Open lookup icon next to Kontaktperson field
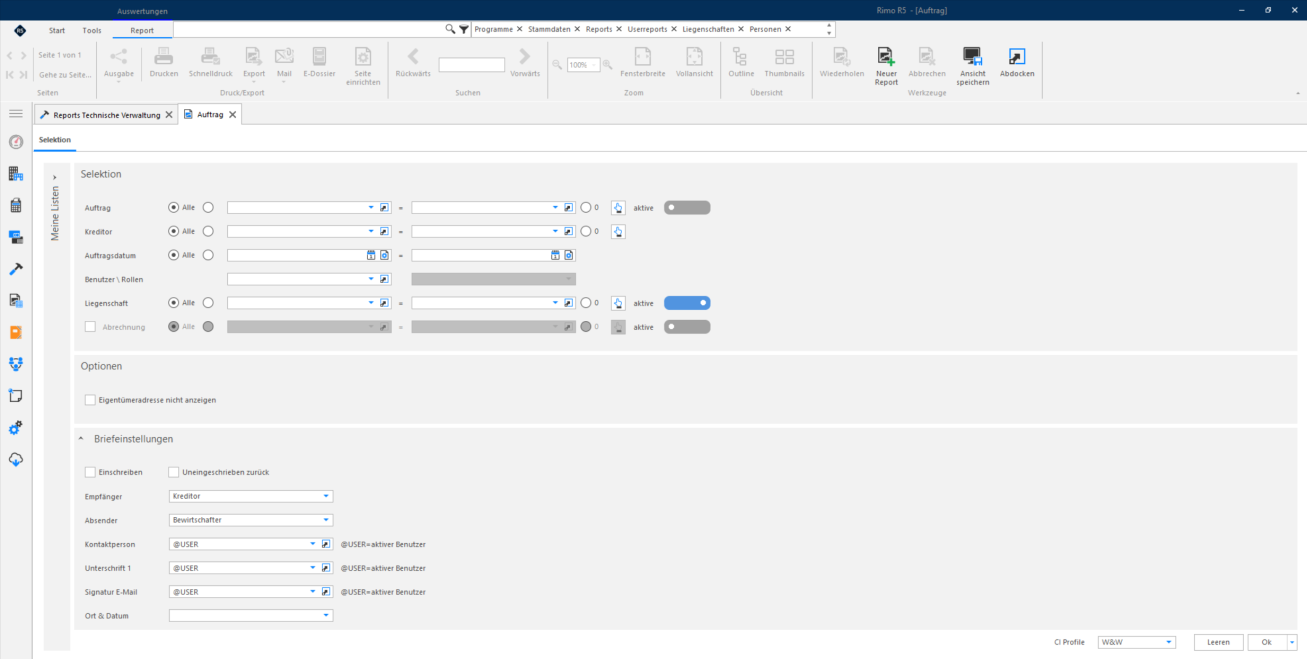Viewport: 1307px width, 659px height. (326, 544)
